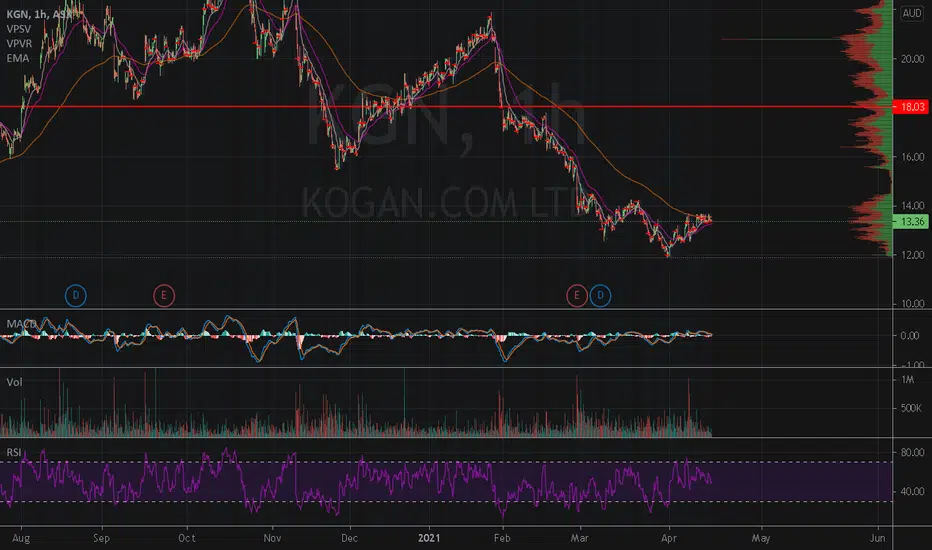Screen dimensions: 932x550
Task: Select the VPVR indicator label
Action: click(19, 43)
